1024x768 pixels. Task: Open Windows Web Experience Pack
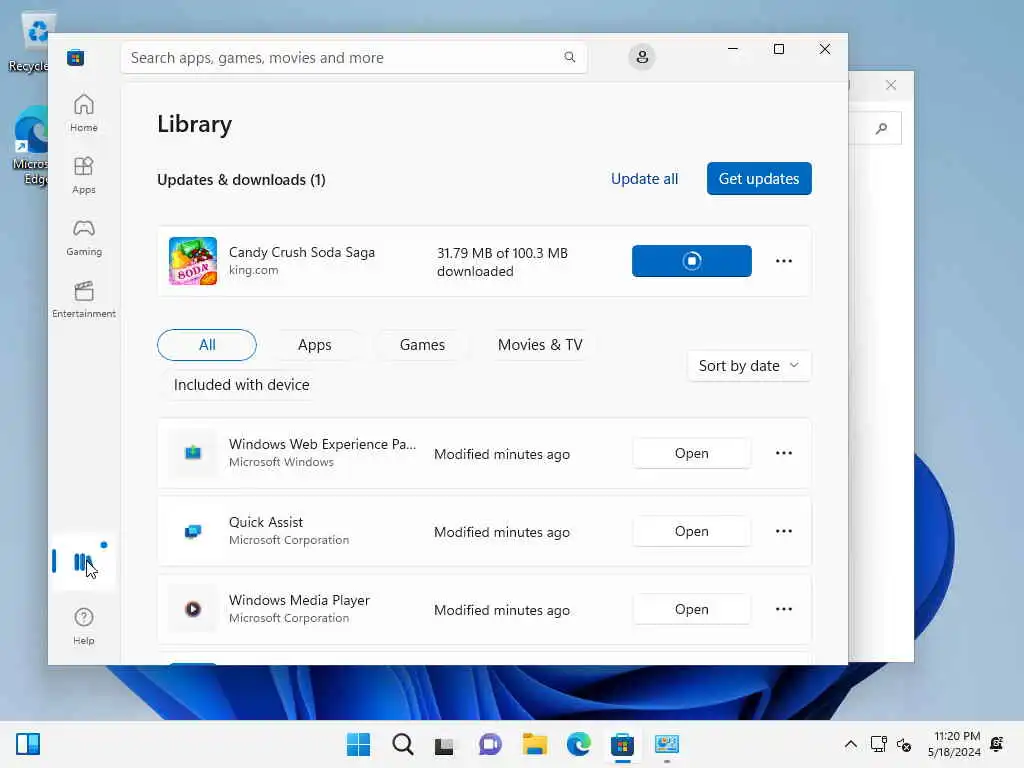[692, 453]
